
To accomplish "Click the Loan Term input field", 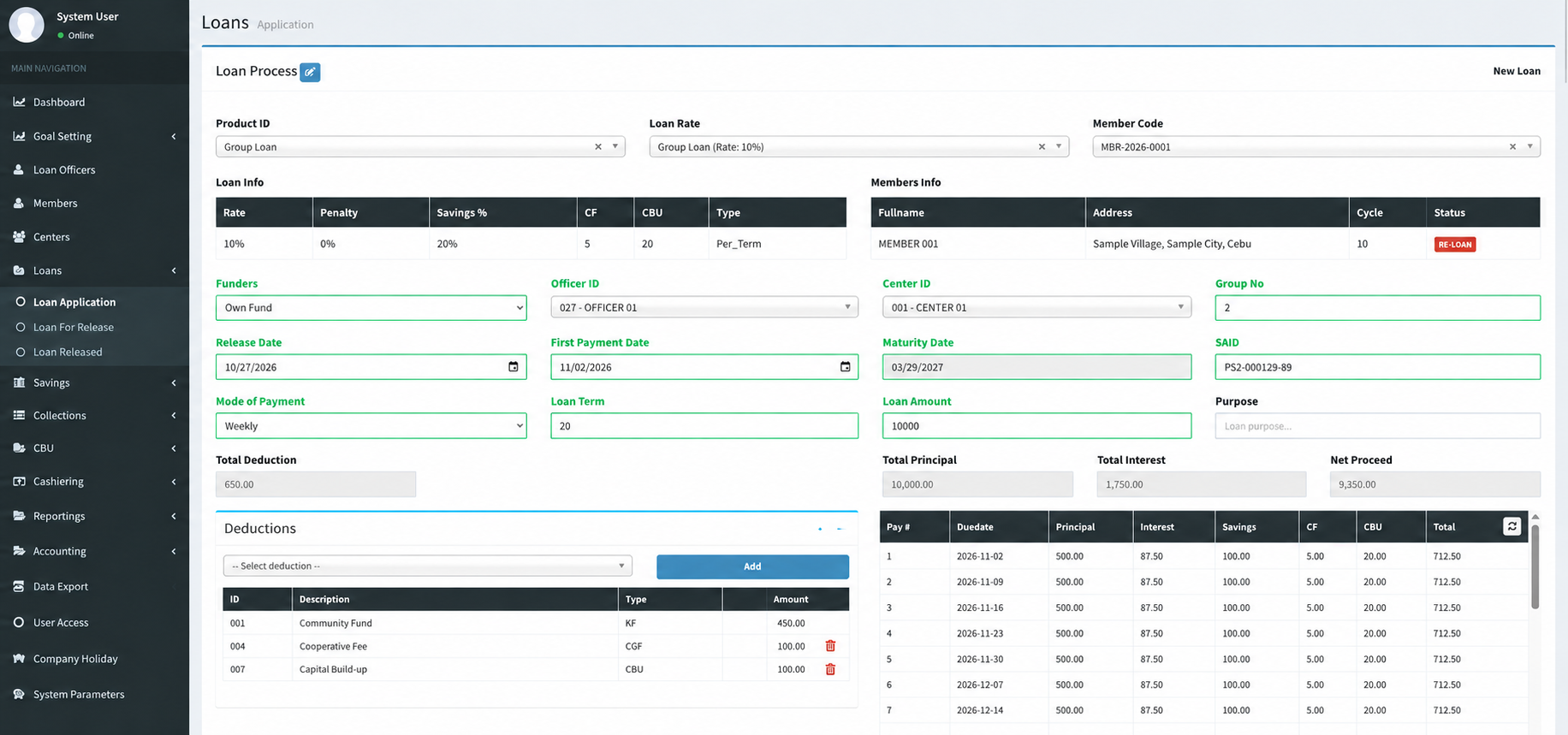I will 704,426.
